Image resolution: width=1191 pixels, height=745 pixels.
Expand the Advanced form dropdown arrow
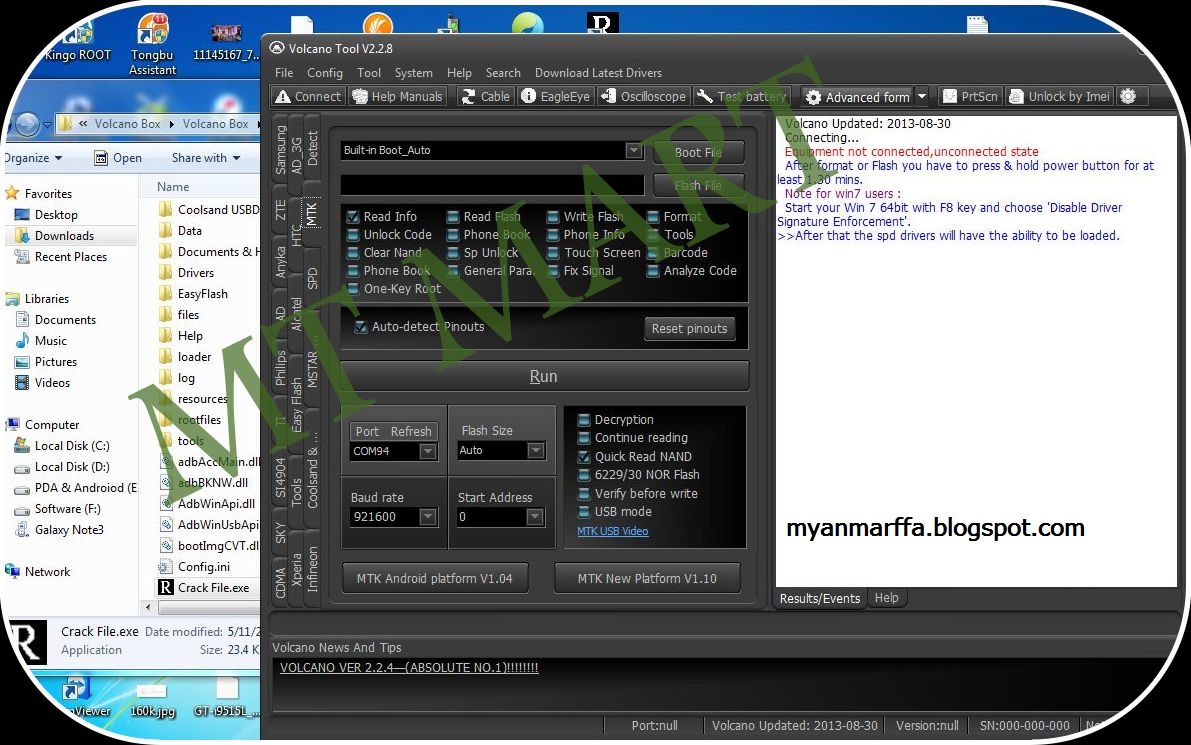[921, 96]
